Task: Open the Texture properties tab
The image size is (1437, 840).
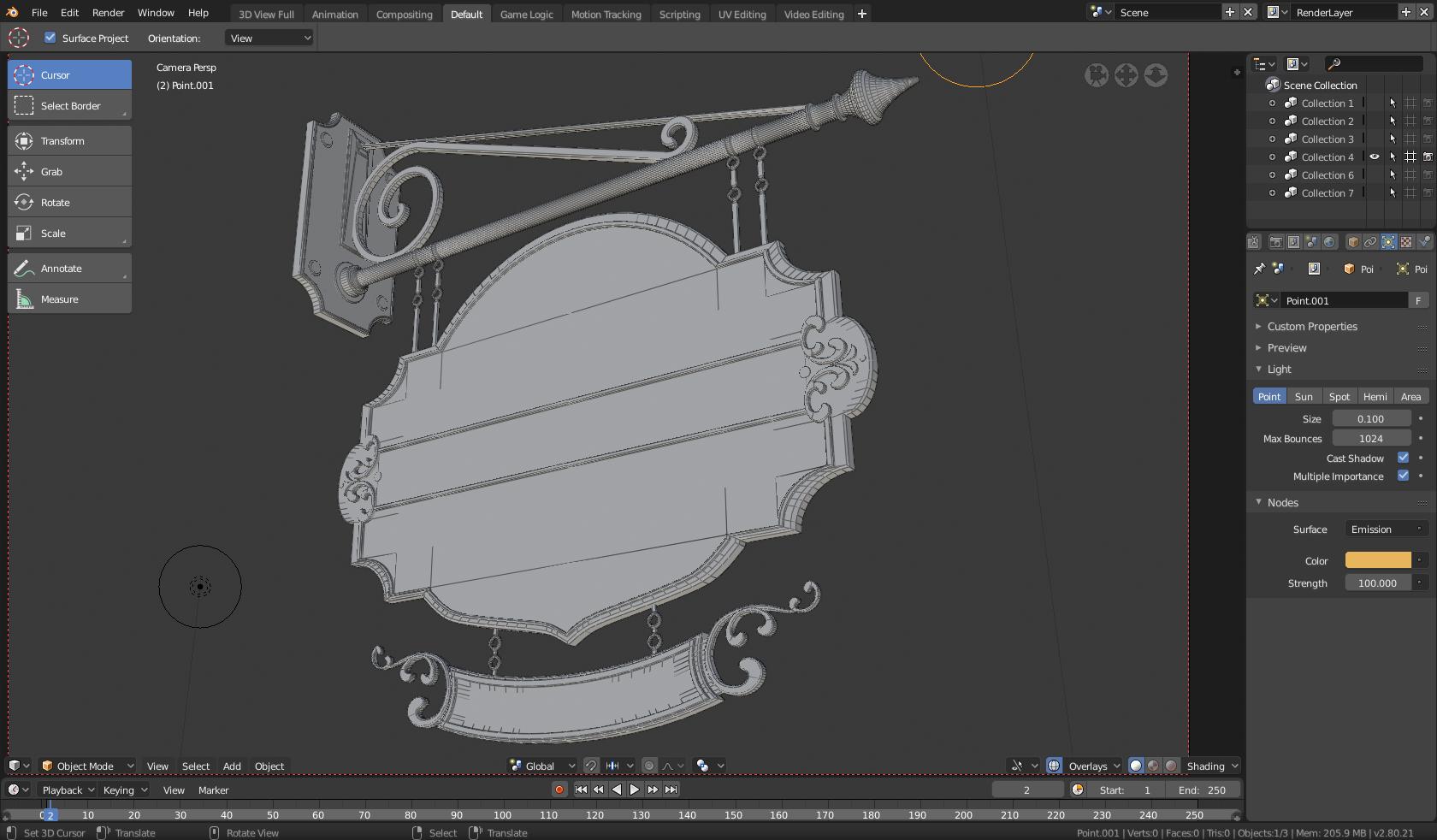Action: [x=1406, y=242]
